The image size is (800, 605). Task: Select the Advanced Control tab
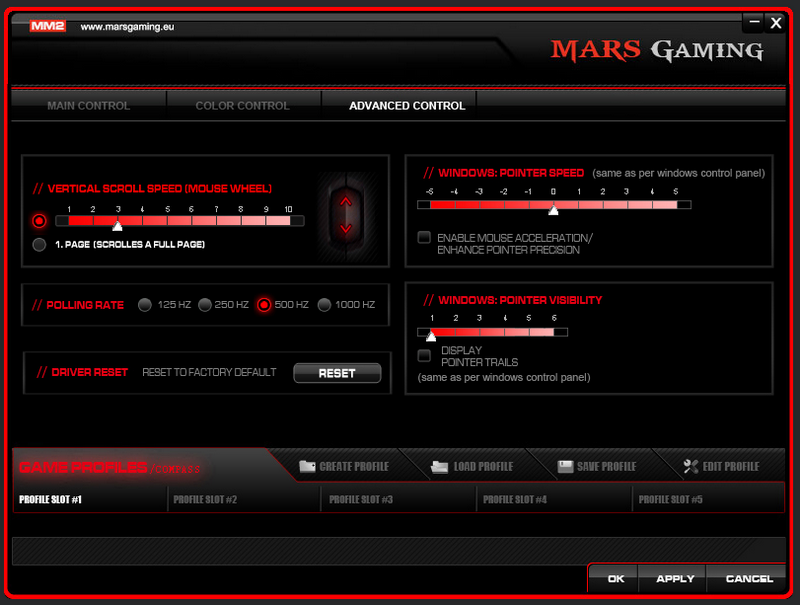pyautogui.click(x=407, y=106)
